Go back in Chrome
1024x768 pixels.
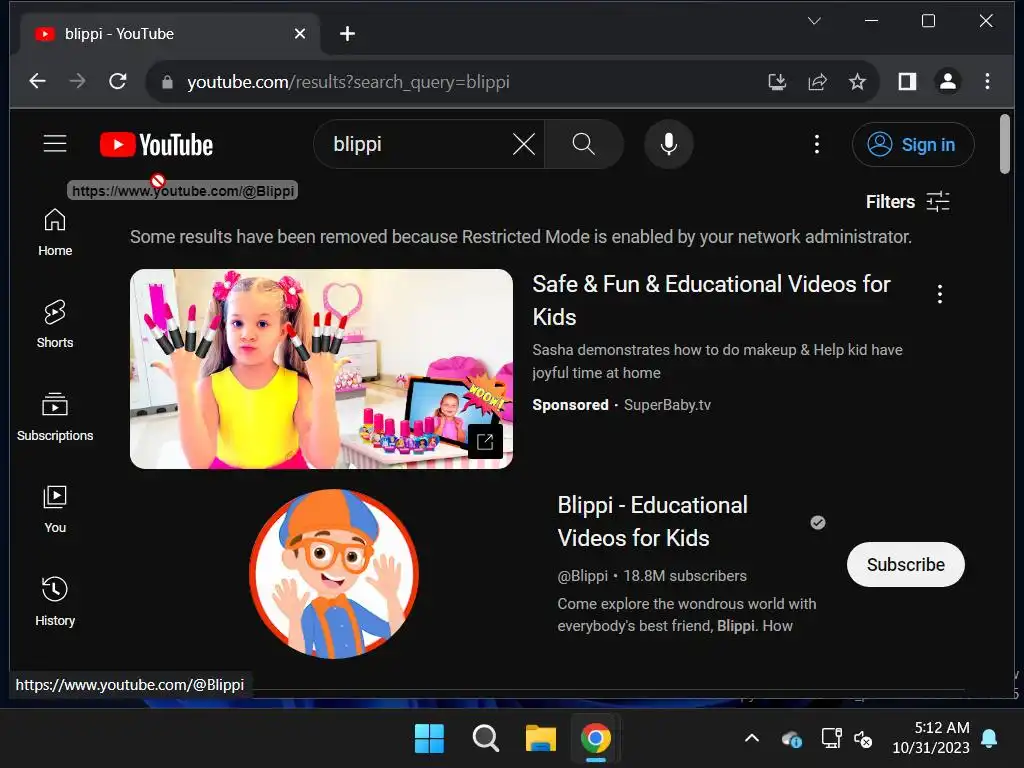38,82
